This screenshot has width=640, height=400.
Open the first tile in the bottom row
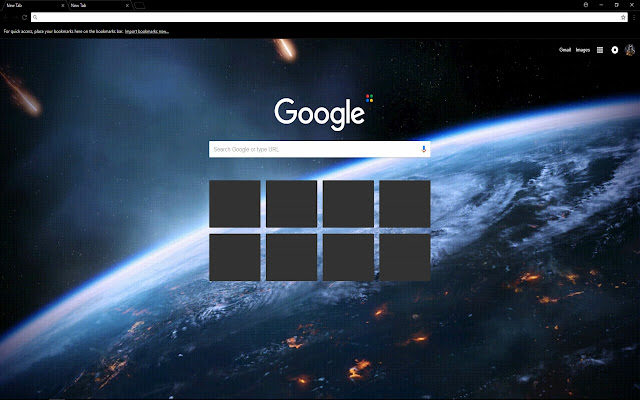(x=235, y=257)
